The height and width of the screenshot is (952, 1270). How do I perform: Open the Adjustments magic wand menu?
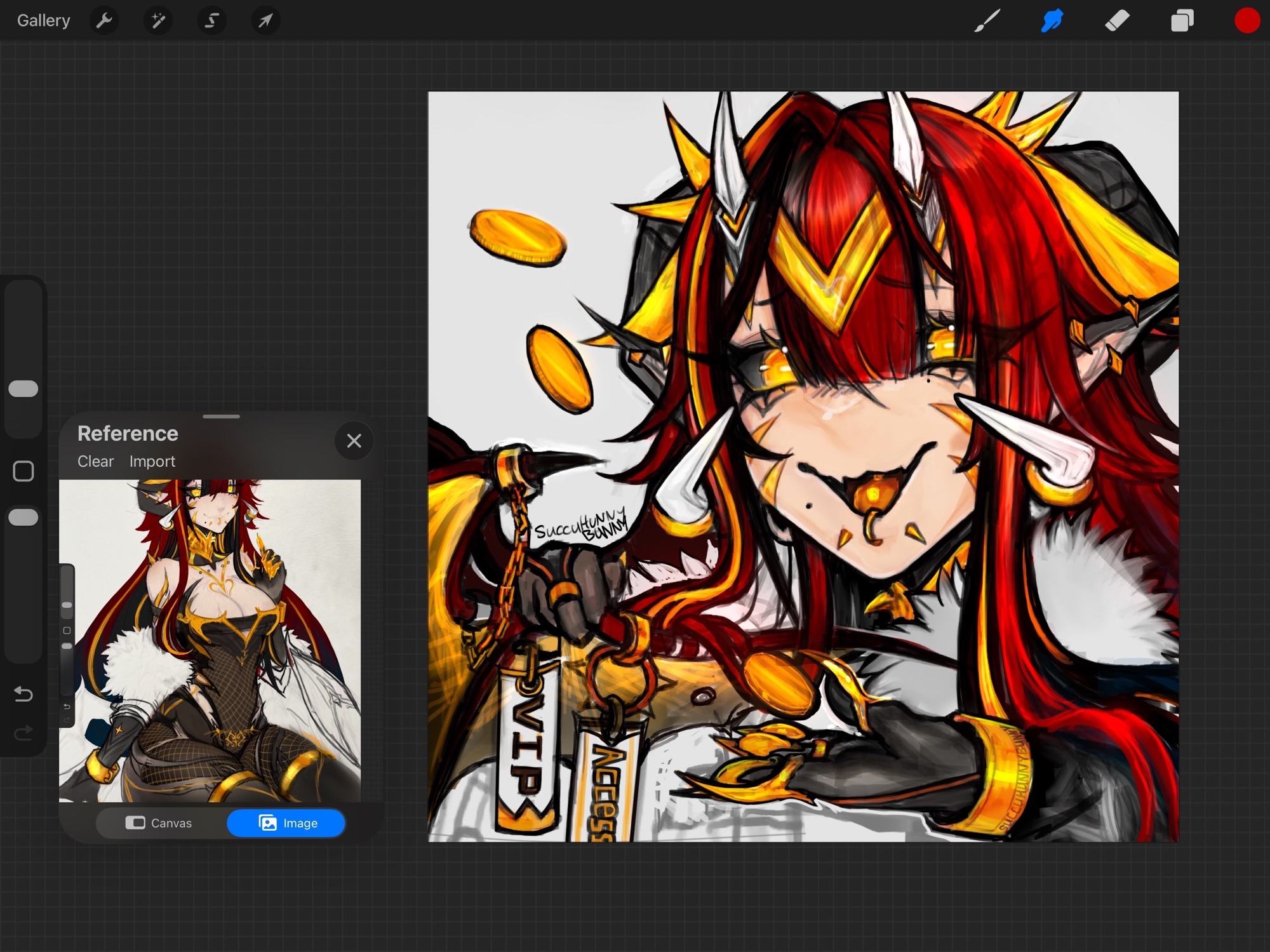click(x=157, y=21)
